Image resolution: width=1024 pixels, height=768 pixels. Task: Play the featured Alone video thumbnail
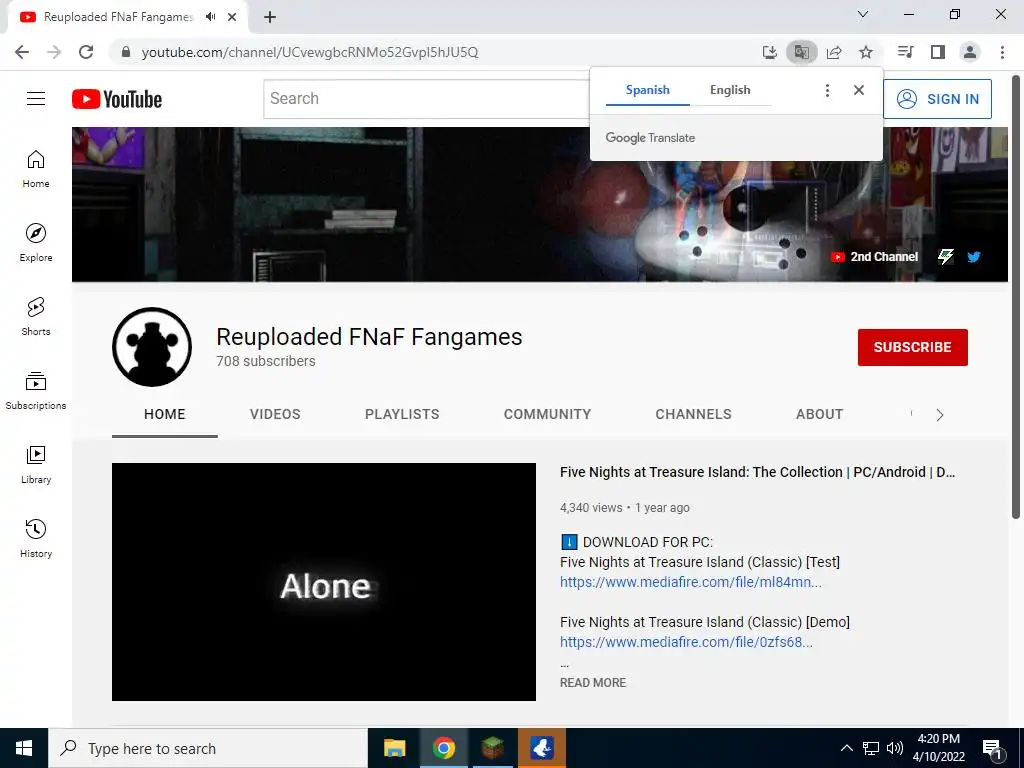324,582
